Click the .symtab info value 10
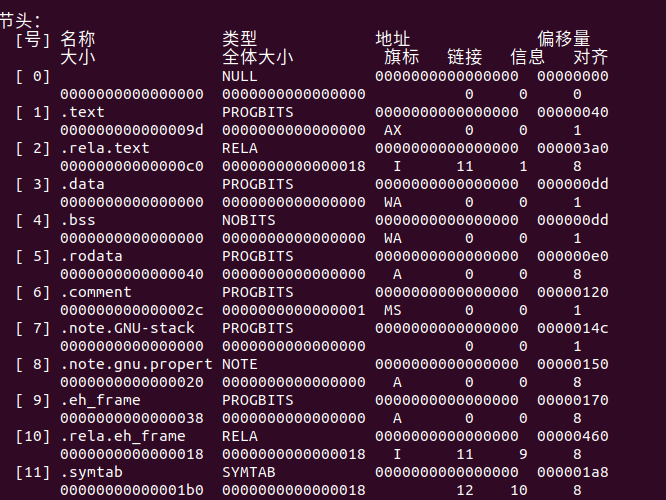 (519, 490)
